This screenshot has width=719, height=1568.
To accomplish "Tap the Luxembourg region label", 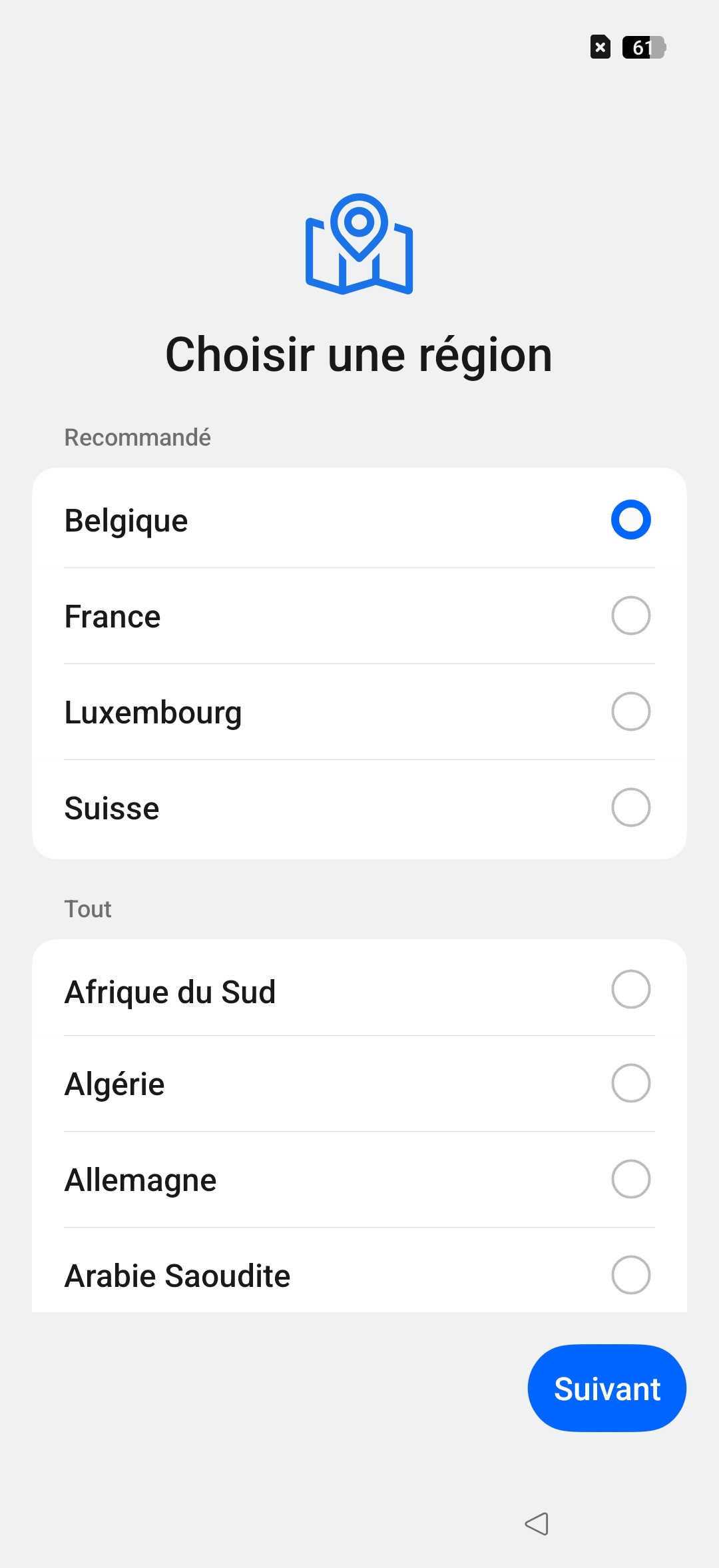I will coord(153,713).
